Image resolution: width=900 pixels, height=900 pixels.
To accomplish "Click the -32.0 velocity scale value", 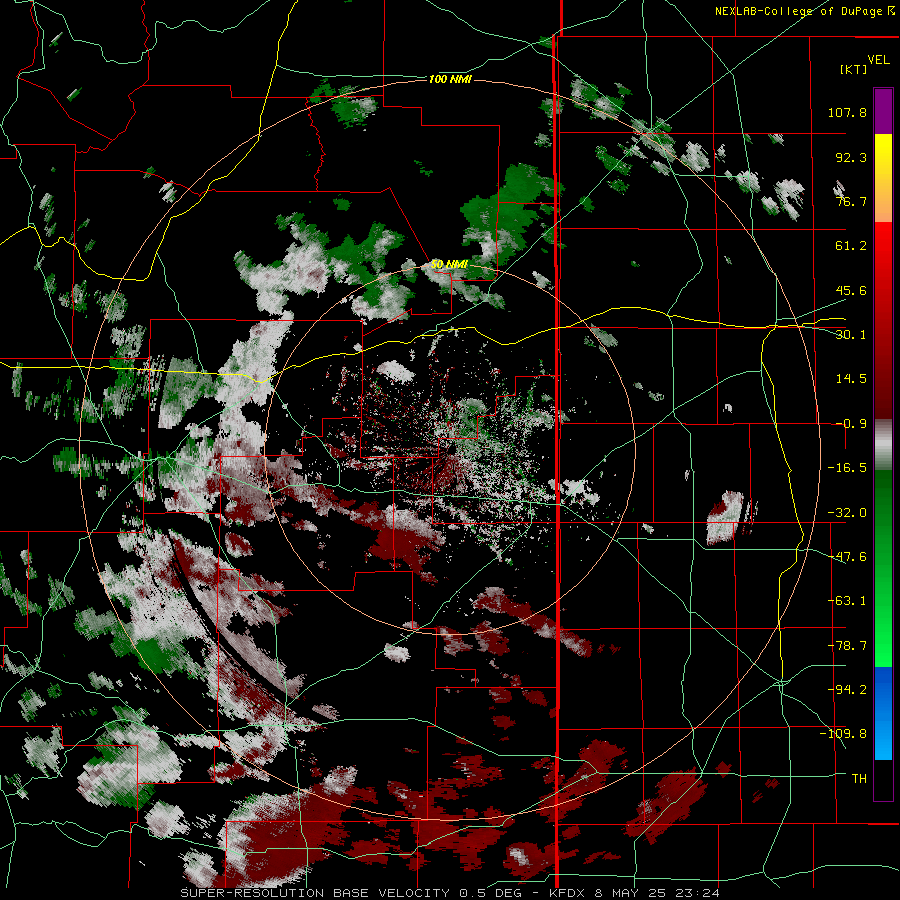I will pos(847,513).
